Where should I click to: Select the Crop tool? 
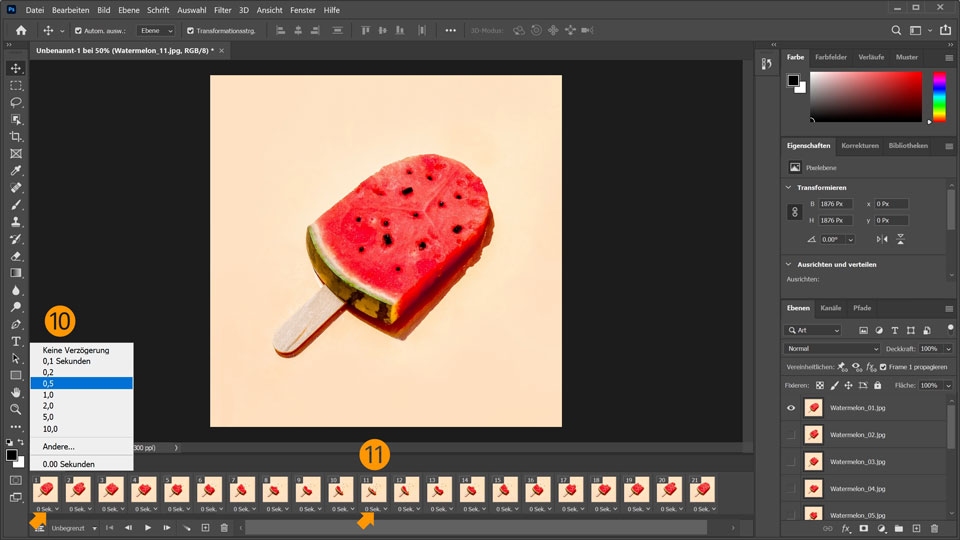16,137
